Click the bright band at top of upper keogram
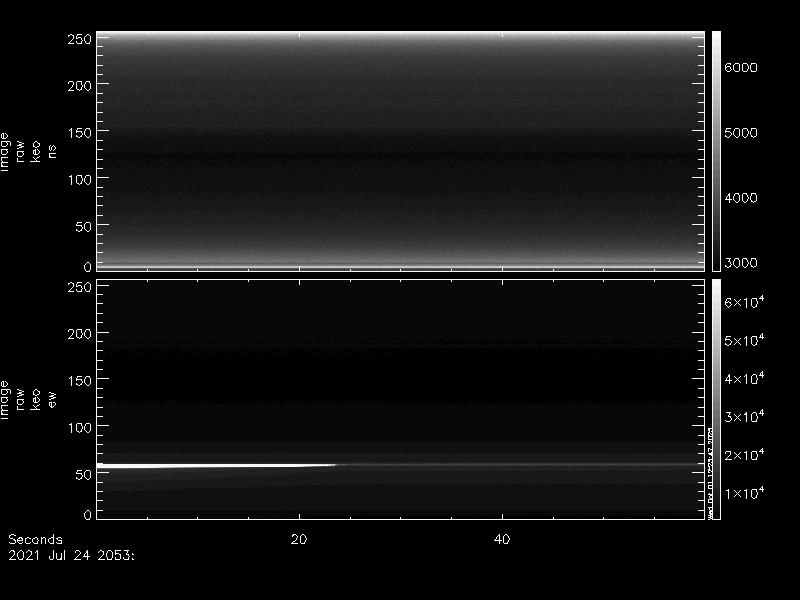 click(x=400, y=35)
